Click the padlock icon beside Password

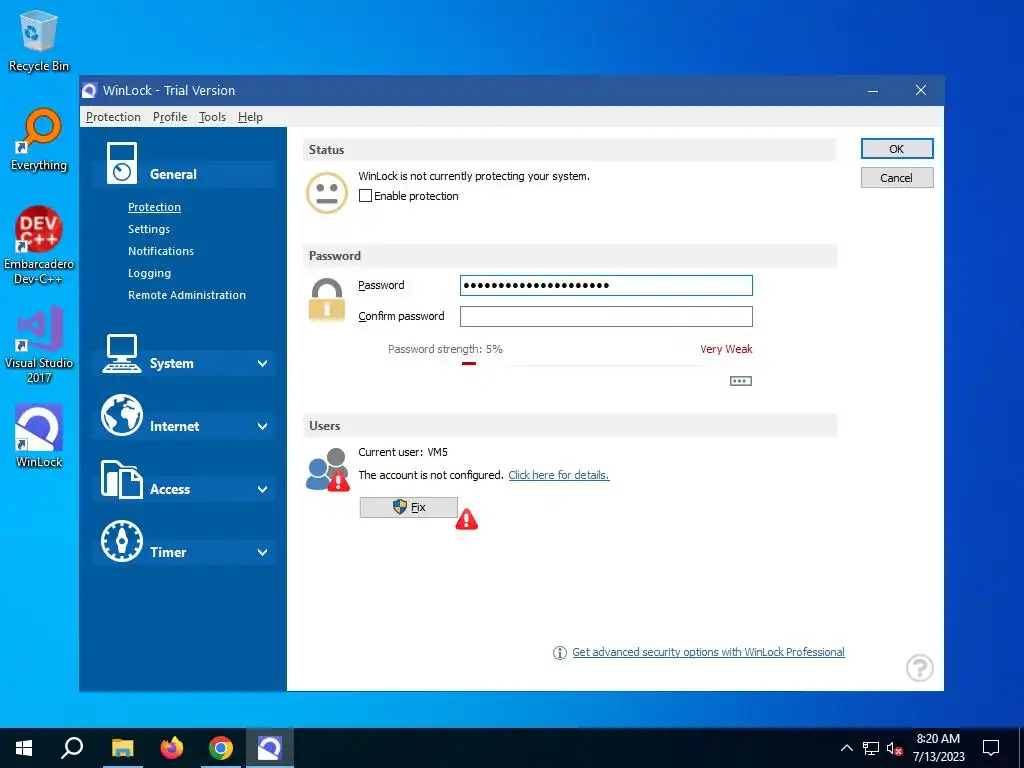327,300
